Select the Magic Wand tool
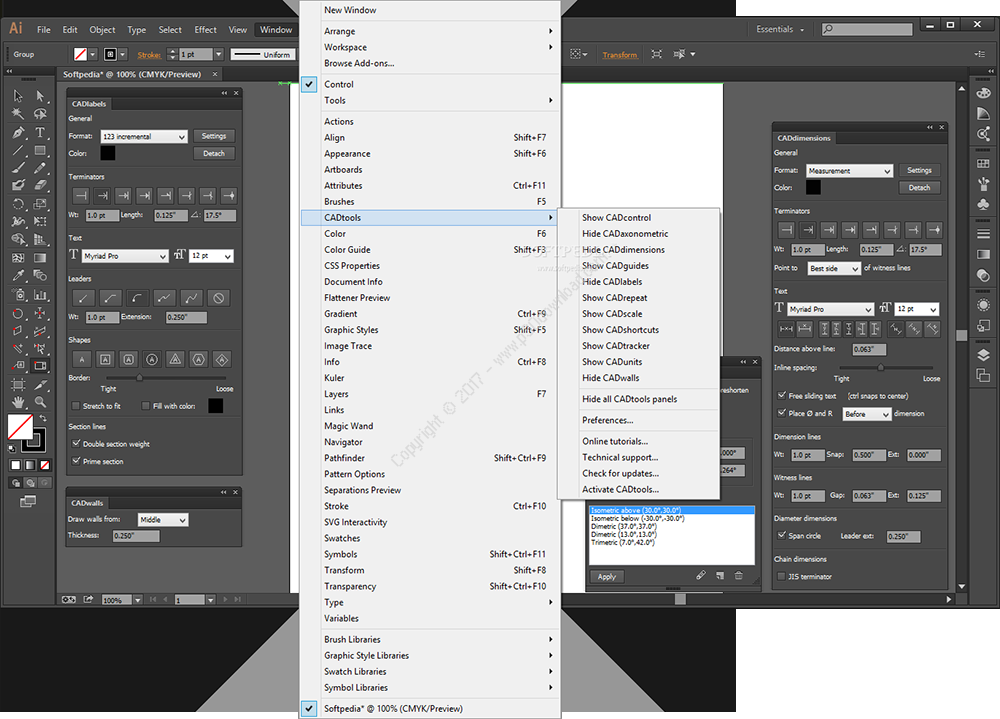The height and width of the screenshot is (719, 1000). [18, 114]
